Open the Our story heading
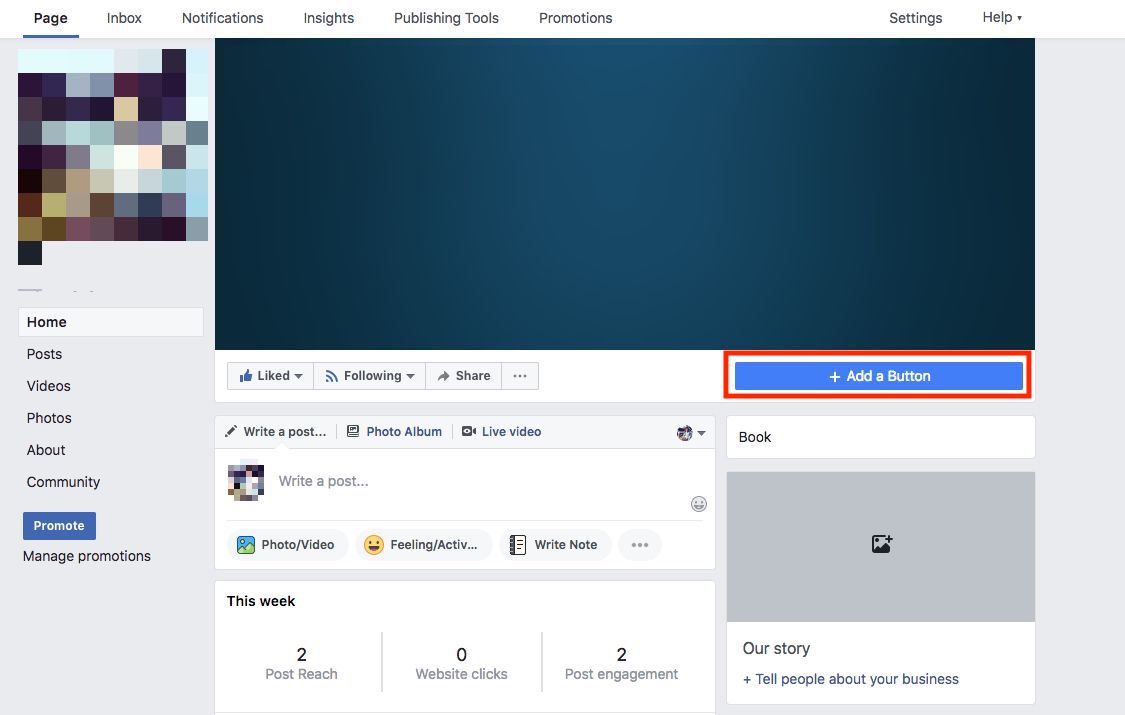 click(776, 648)
